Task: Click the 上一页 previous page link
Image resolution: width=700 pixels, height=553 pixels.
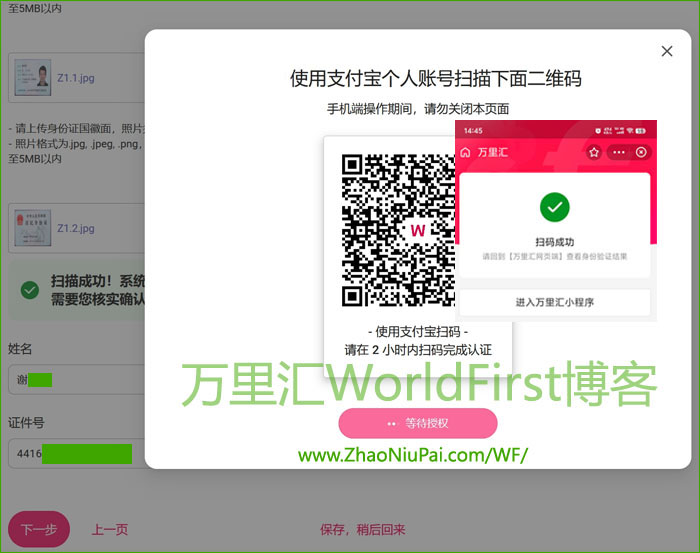Action: click(110, 530)
